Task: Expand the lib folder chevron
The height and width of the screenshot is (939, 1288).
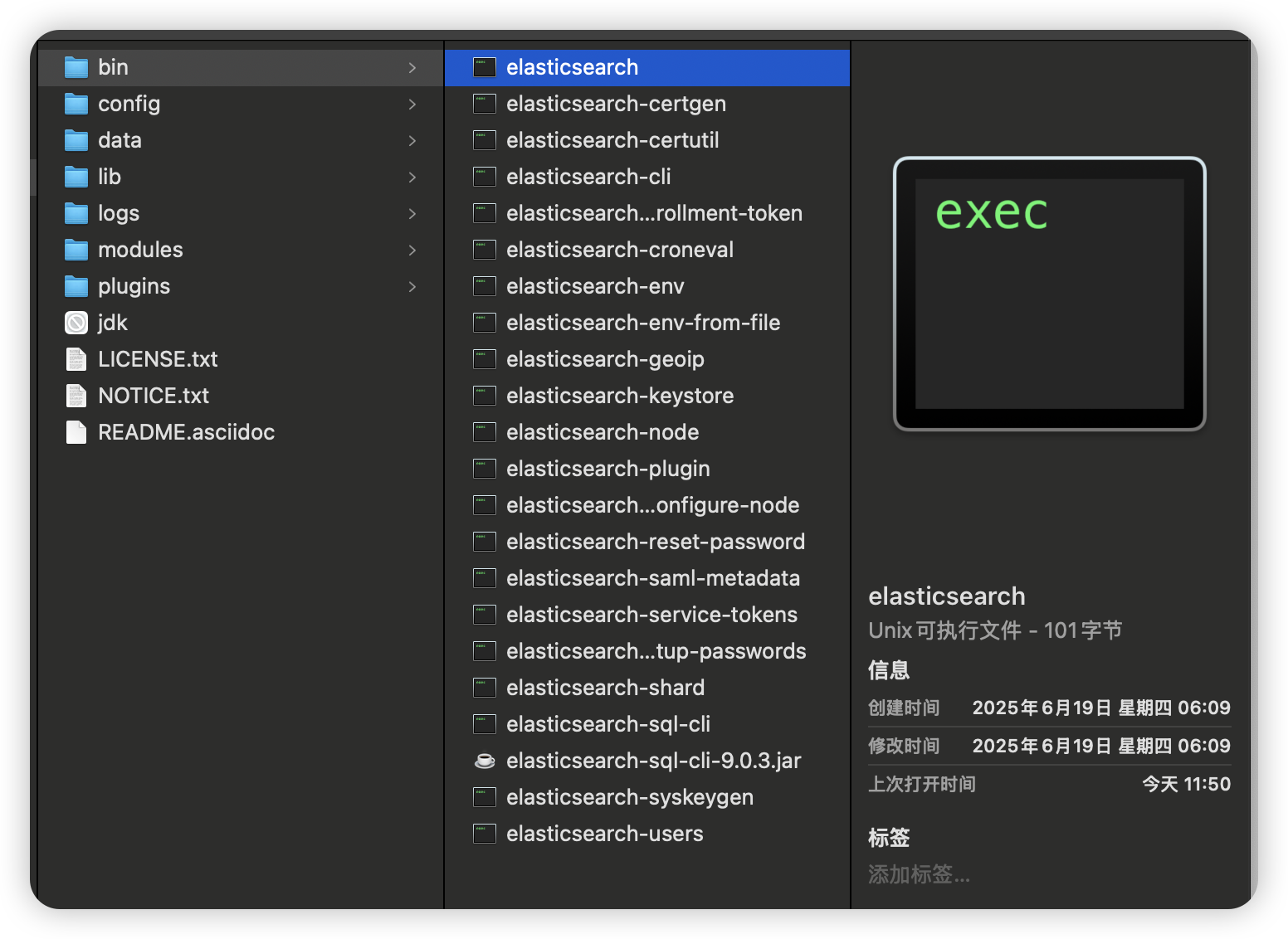Action: click(412, 177)
